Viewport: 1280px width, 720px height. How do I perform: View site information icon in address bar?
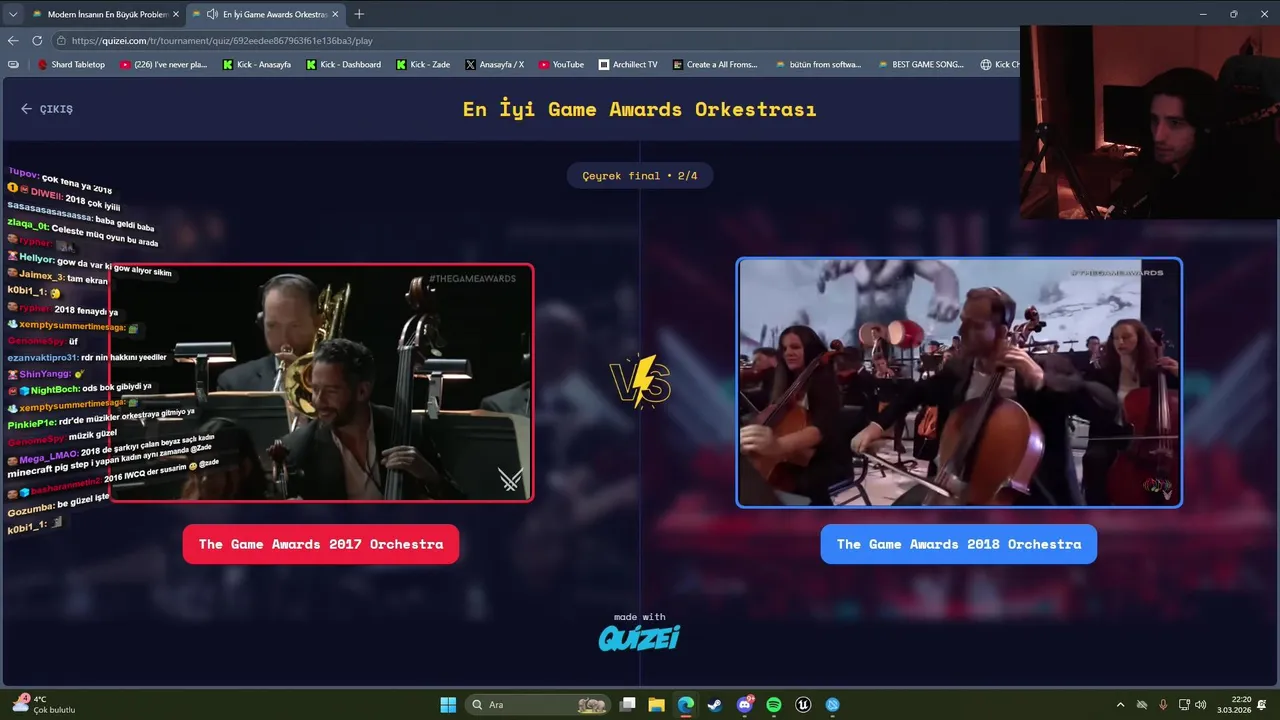(62, 41)
